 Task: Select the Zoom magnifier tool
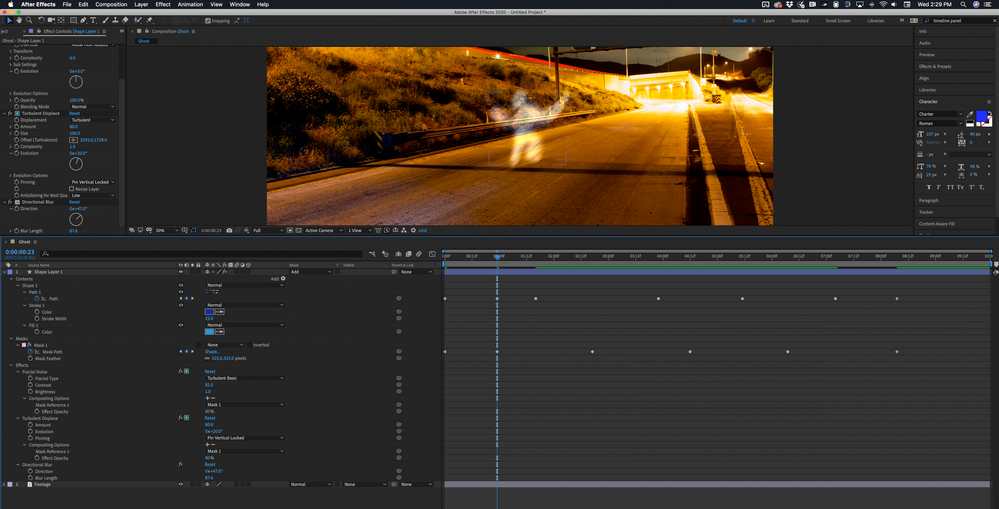(x=29, y=20)
